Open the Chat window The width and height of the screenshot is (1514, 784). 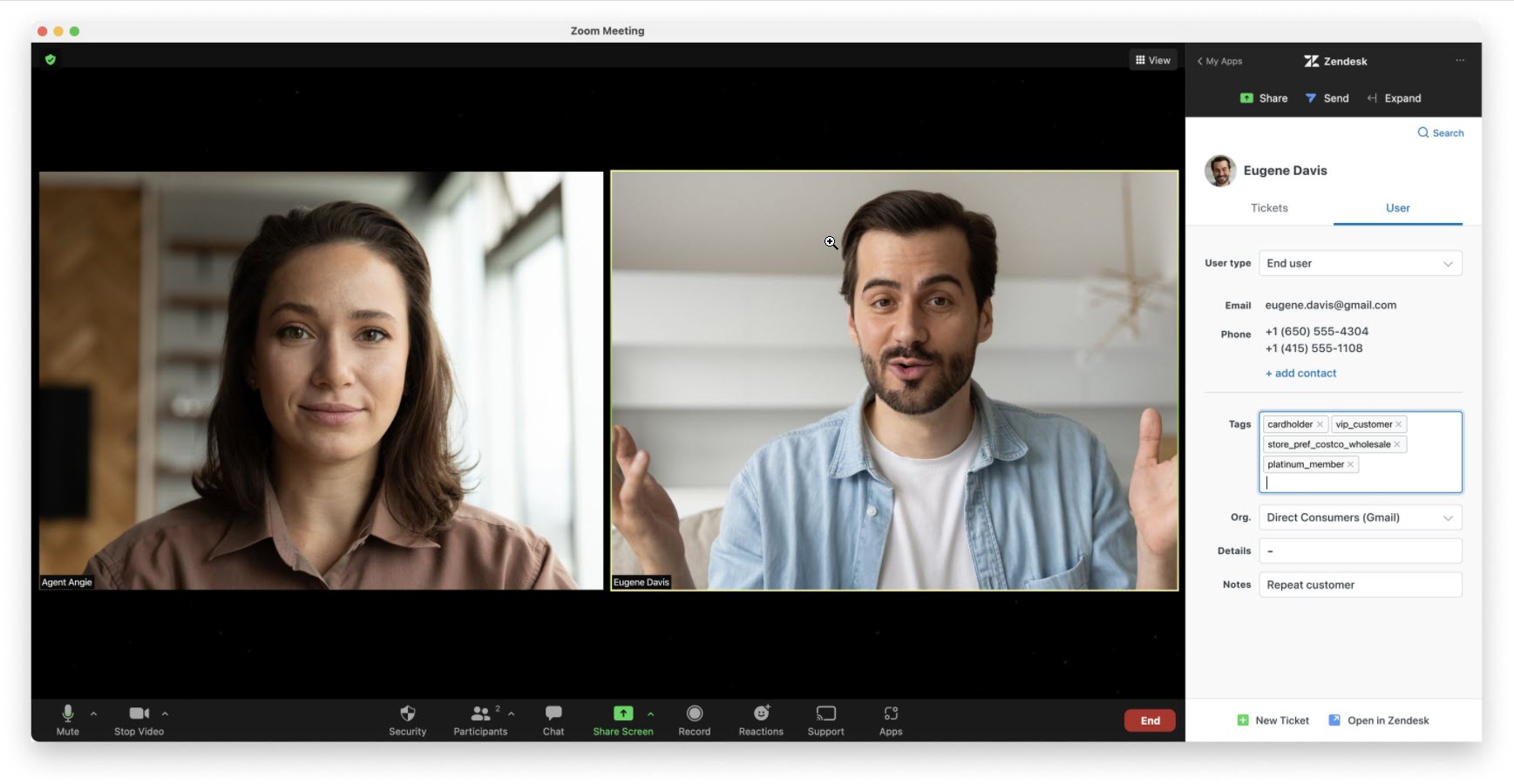pos(553,713)
